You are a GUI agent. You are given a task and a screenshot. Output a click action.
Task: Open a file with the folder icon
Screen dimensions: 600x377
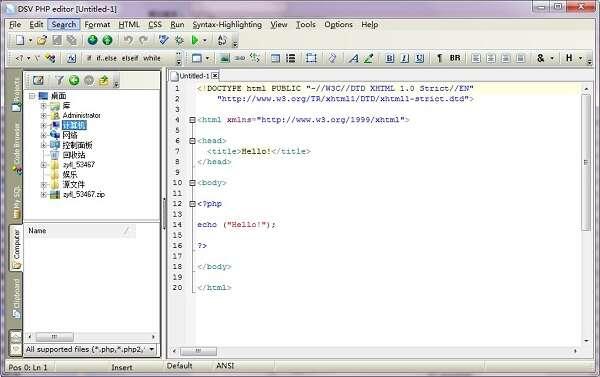click(42, 40)
